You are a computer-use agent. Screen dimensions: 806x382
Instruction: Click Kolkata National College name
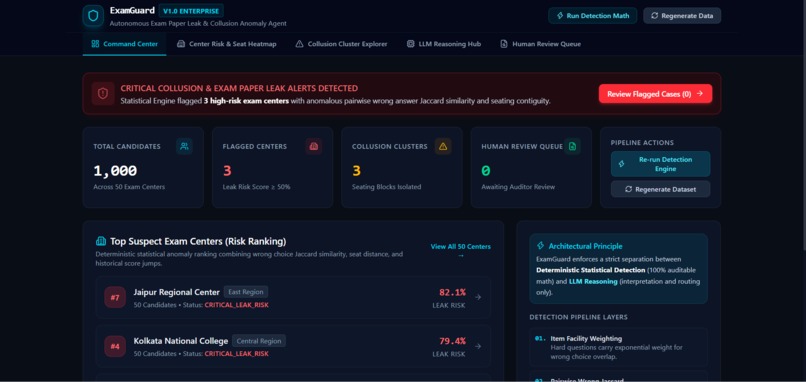coord(180,341)
